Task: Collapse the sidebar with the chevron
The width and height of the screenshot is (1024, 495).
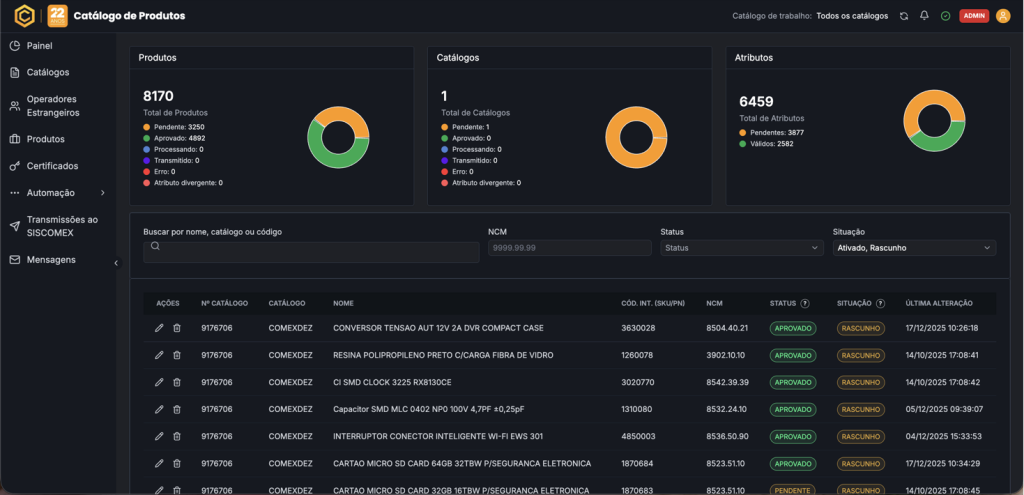Action: [x=116, y=263]
